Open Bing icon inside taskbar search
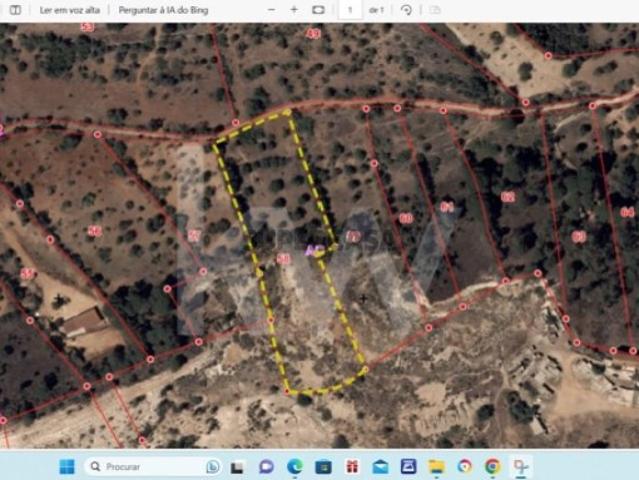The height and width of the screenshot is (480, 639). (212, 466)
